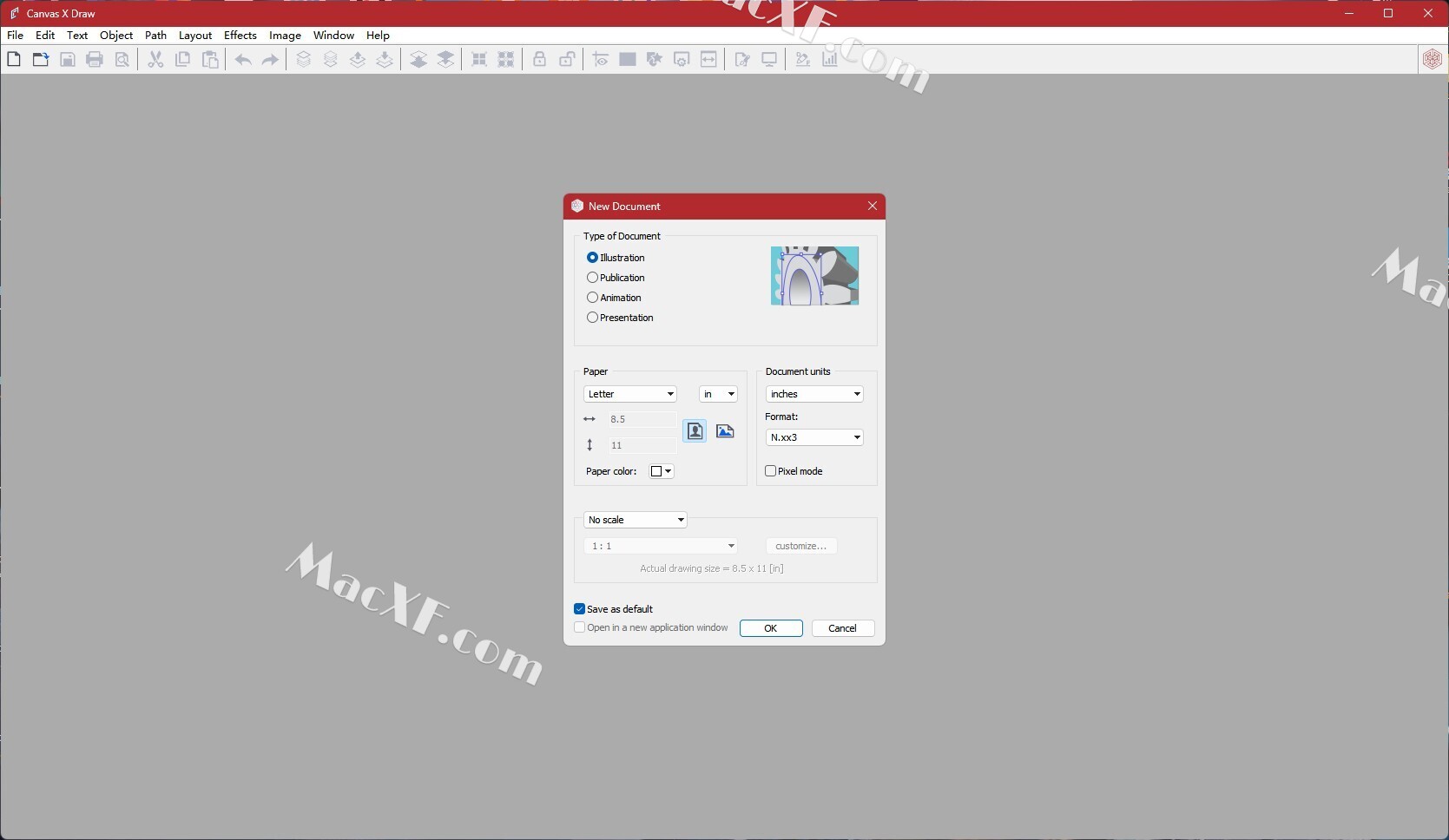Open the Image menu
The height and width of the screenshot is (840, 1449).
point(285,36)
